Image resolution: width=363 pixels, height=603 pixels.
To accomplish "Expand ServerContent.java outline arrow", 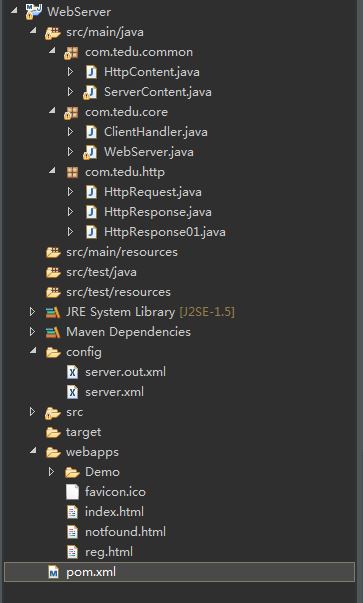I will [70, 92].
